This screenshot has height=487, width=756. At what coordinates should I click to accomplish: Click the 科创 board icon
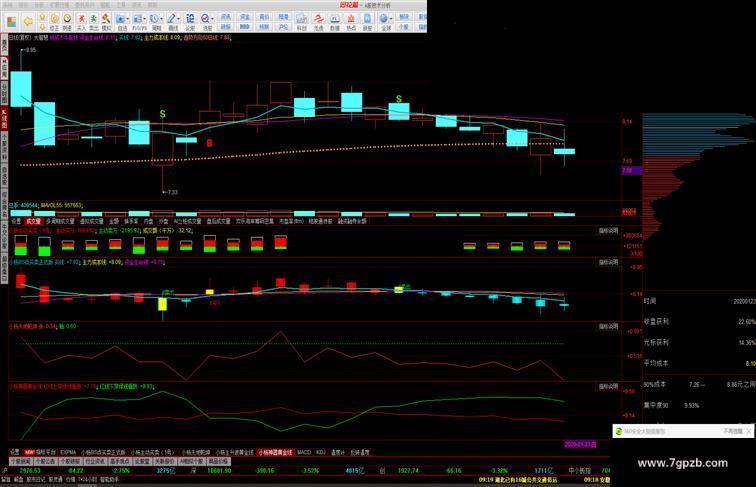pyautogui.click(x=301, y=22)
